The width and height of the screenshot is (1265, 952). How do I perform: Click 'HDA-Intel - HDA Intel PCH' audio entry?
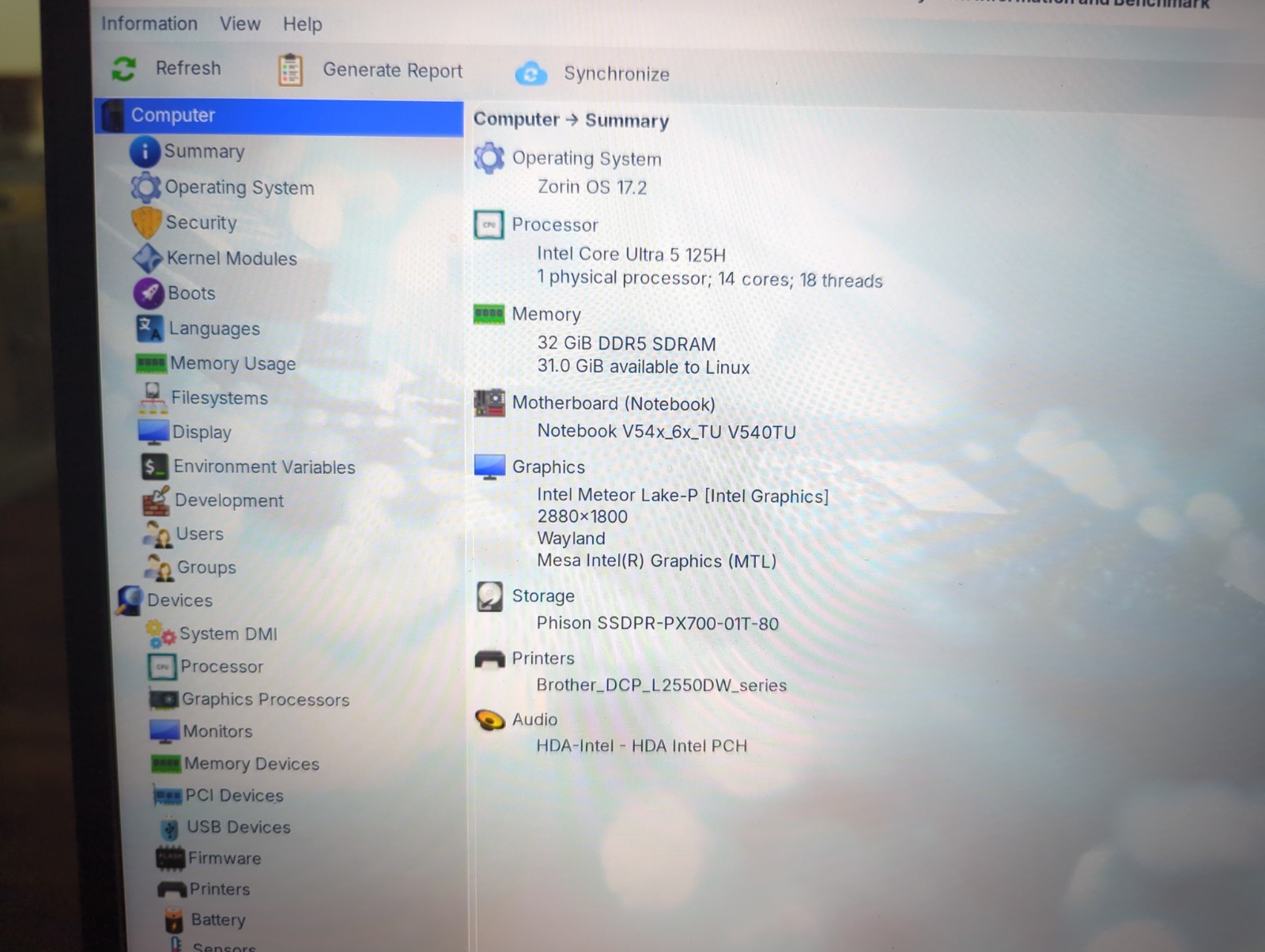coord(642,746)
